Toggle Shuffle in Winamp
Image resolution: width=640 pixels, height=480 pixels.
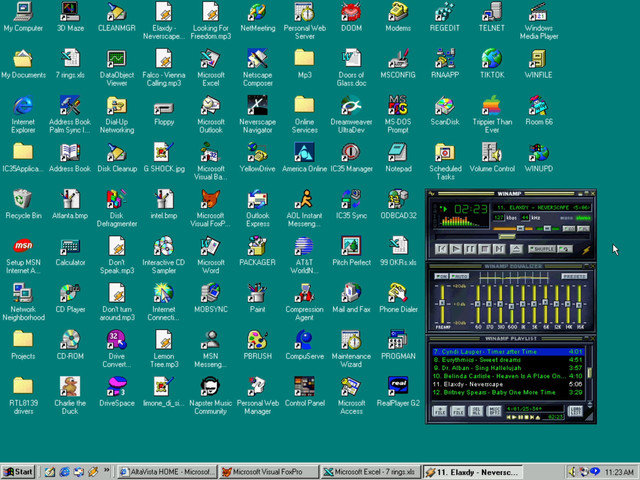(543, 248)
